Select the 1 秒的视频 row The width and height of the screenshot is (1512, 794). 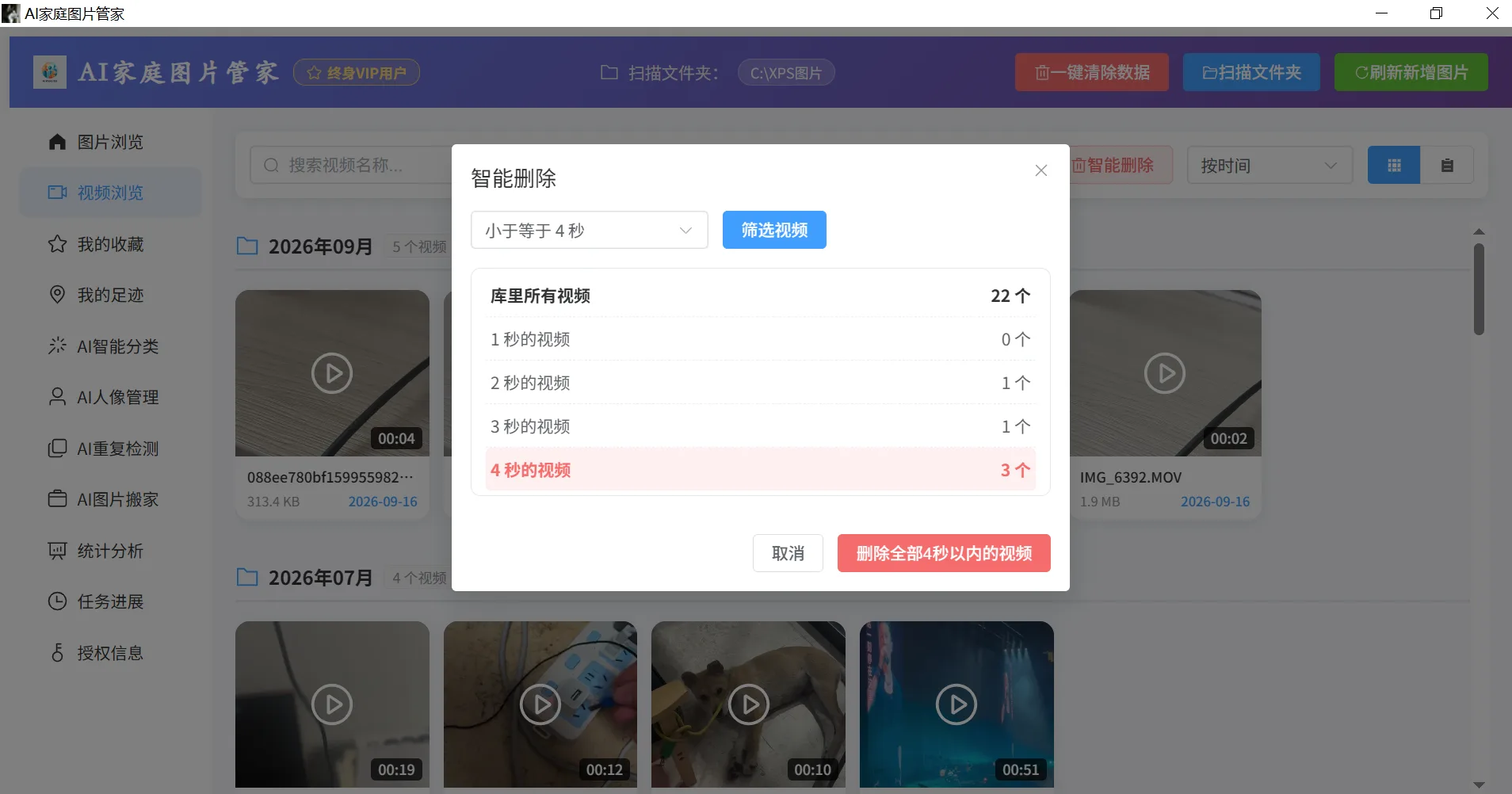tap(760, 339)
